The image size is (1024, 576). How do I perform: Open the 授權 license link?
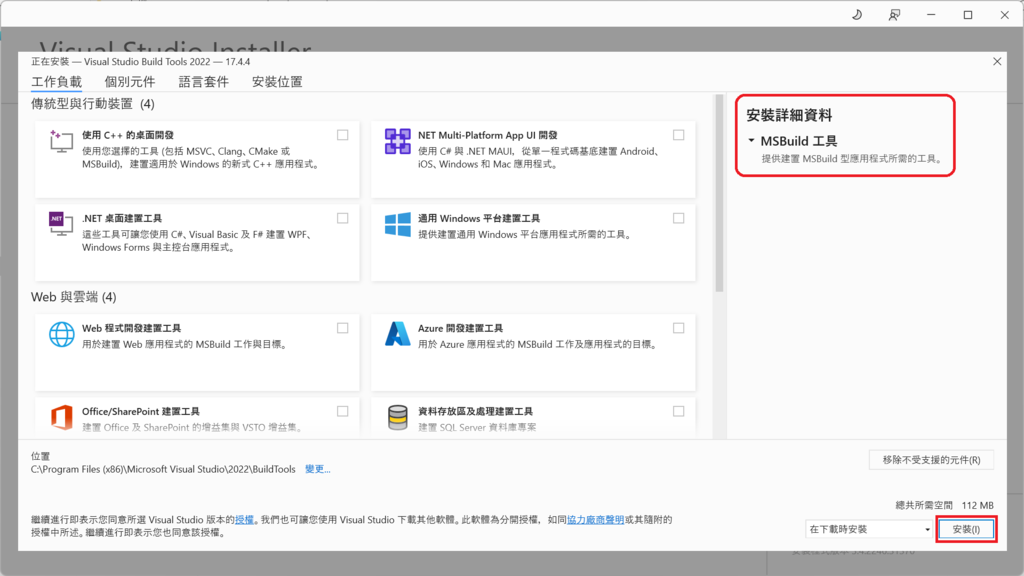244,520
